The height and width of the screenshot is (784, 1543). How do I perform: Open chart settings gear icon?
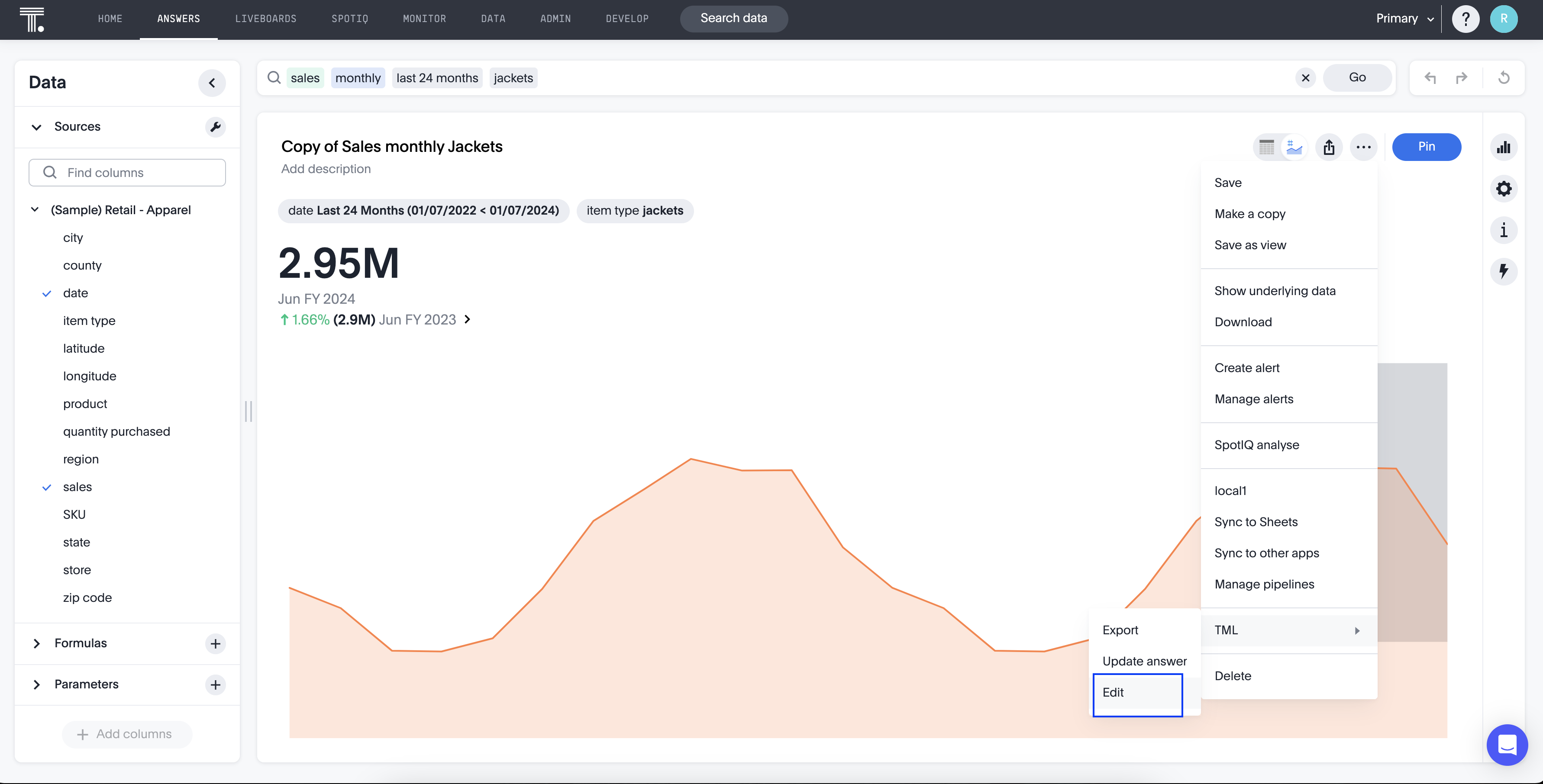point(1503,189)
